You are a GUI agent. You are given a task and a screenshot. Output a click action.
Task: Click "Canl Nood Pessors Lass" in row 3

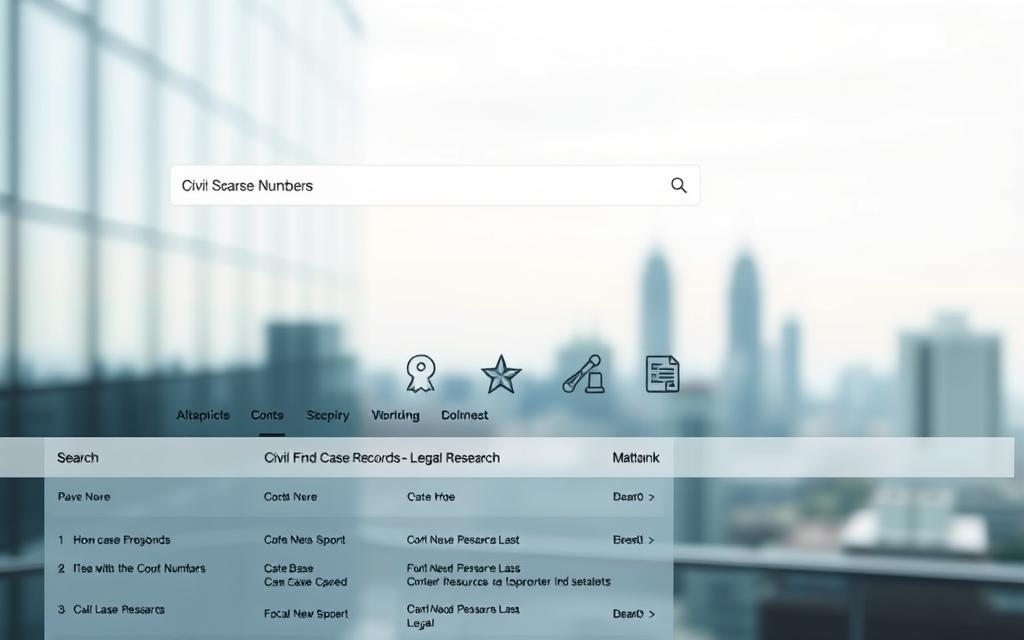tap(463, 609)
